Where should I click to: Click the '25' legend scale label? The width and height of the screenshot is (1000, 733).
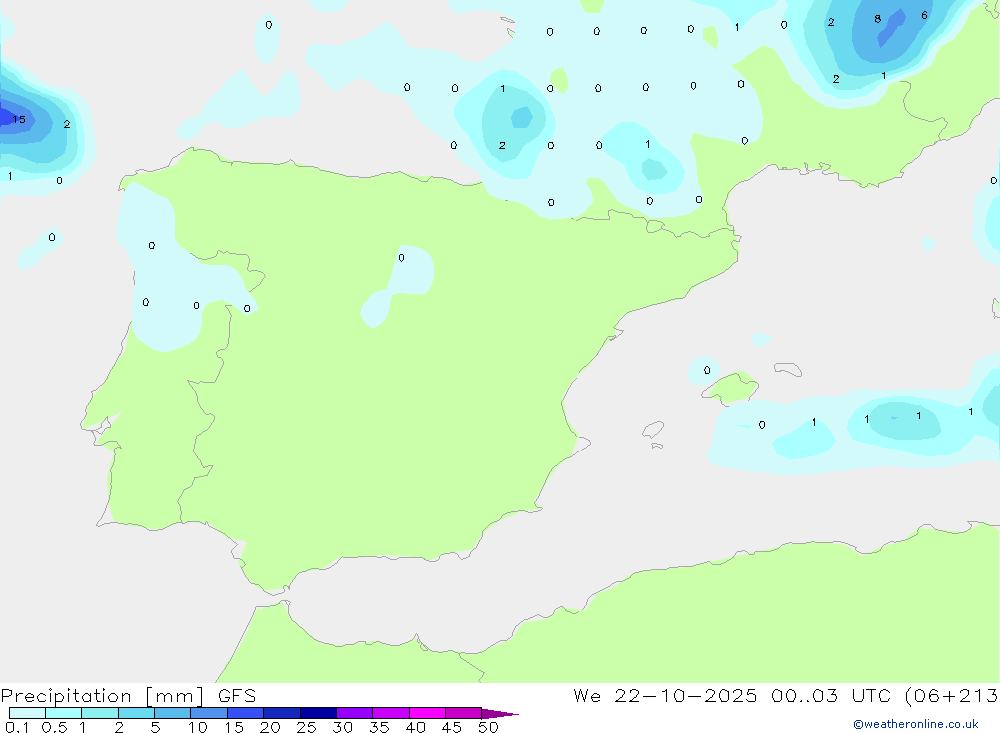coord(307,727)
